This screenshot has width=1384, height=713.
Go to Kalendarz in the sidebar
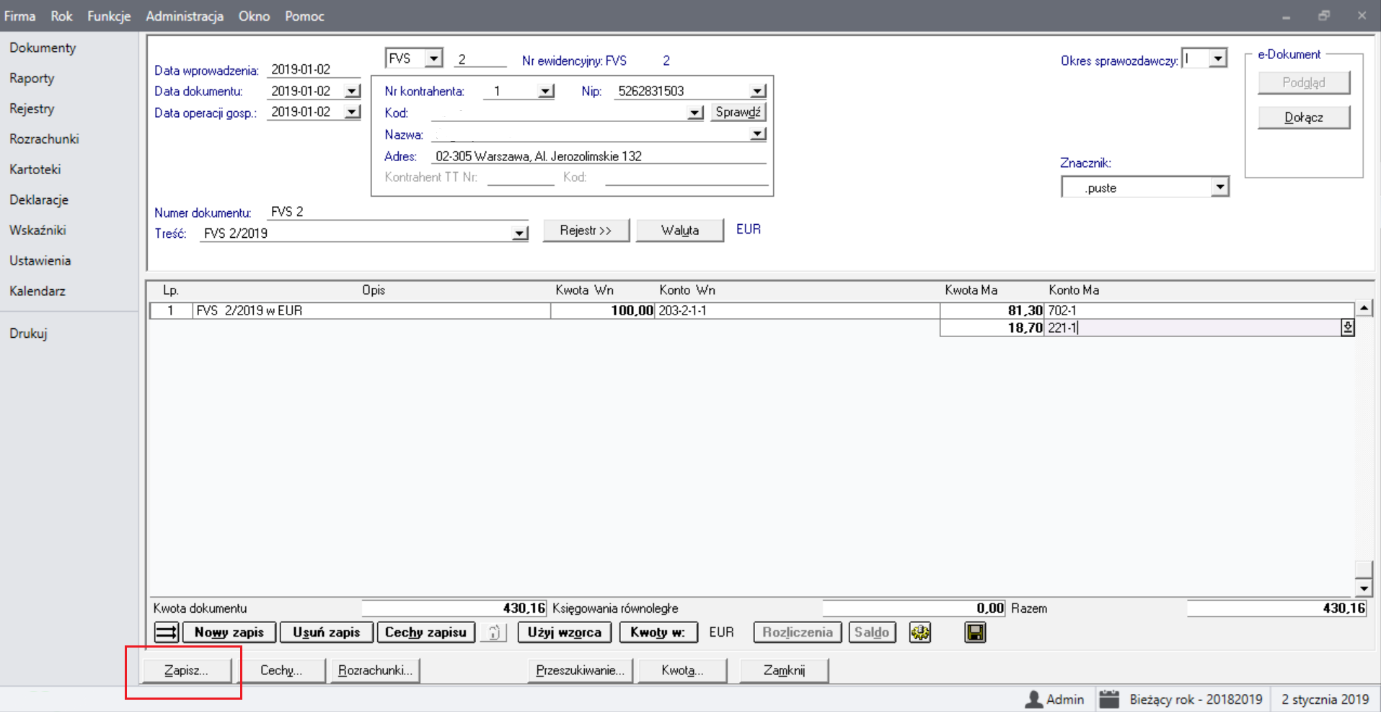[x=37, y=291]
